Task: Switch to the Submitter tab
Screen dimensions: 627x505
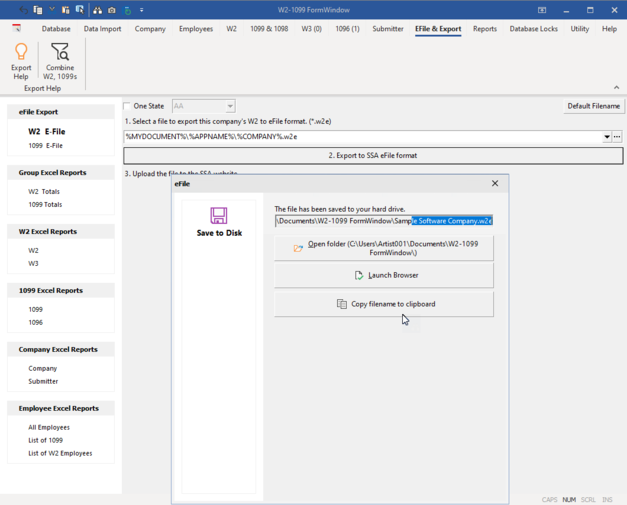Action: [x=388, y=29]
